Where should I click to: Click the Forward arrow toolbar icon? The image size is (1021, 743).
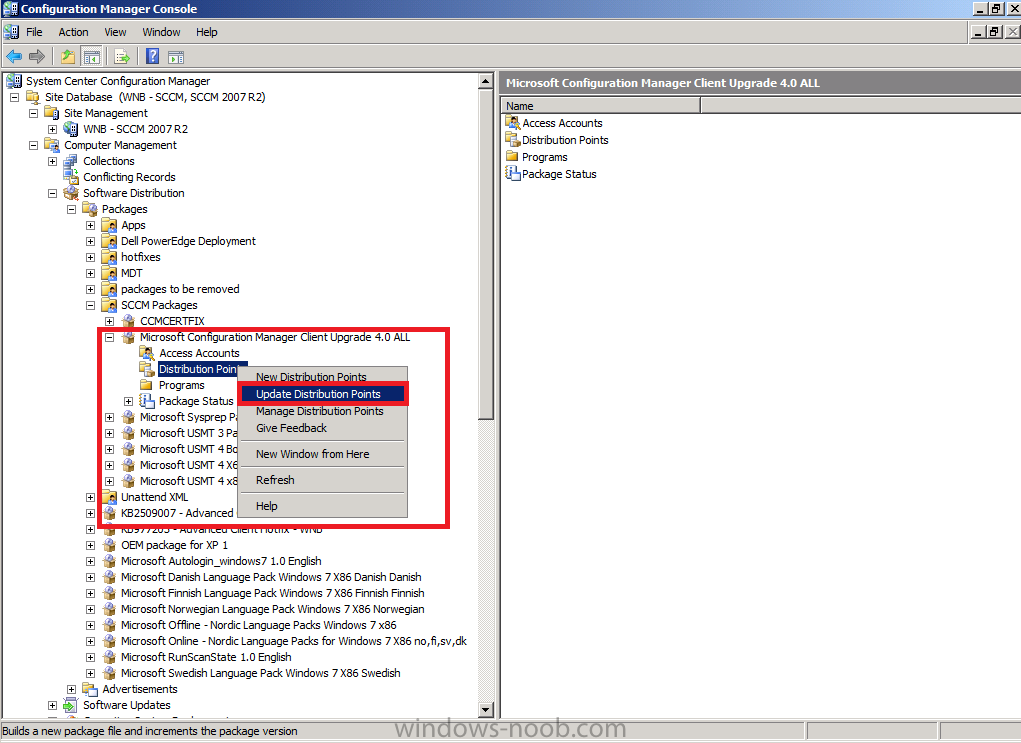(37, 57)
